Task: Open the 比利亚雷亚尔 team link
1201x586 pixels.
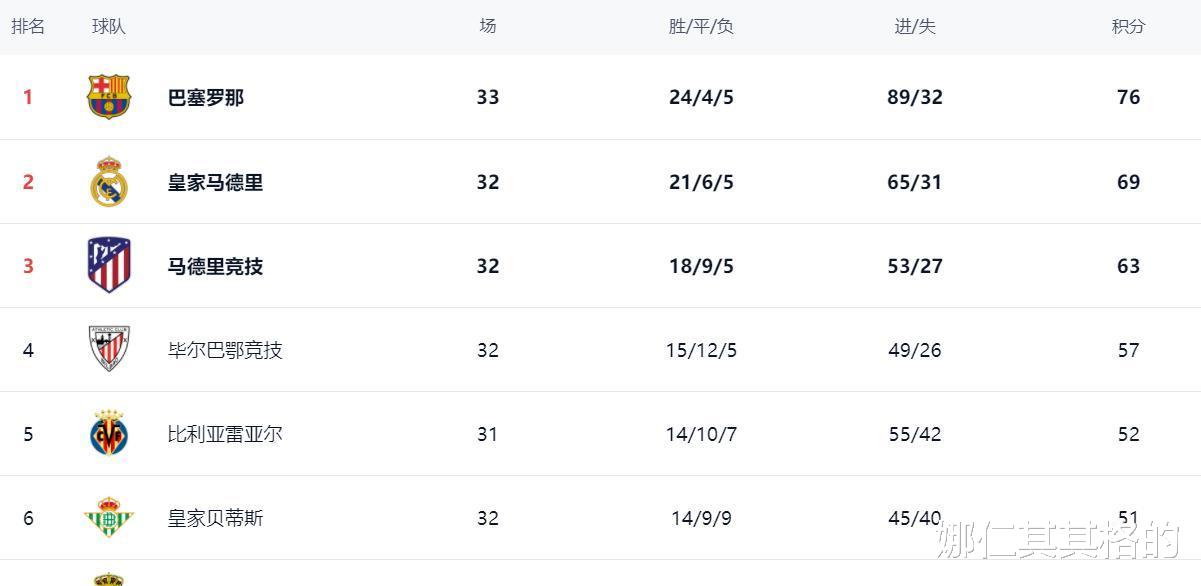Action: tap(225, 434)
